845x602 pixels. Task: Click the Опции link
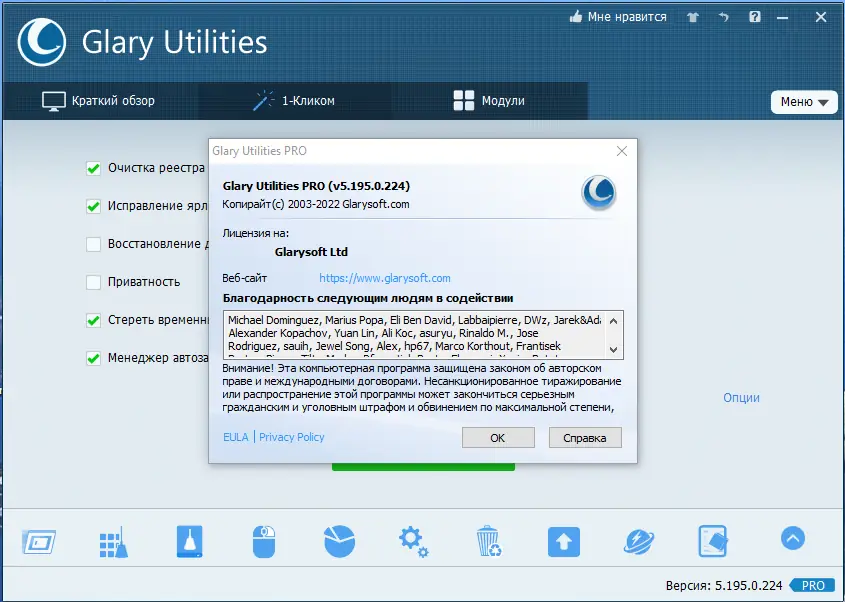point(741,398)
